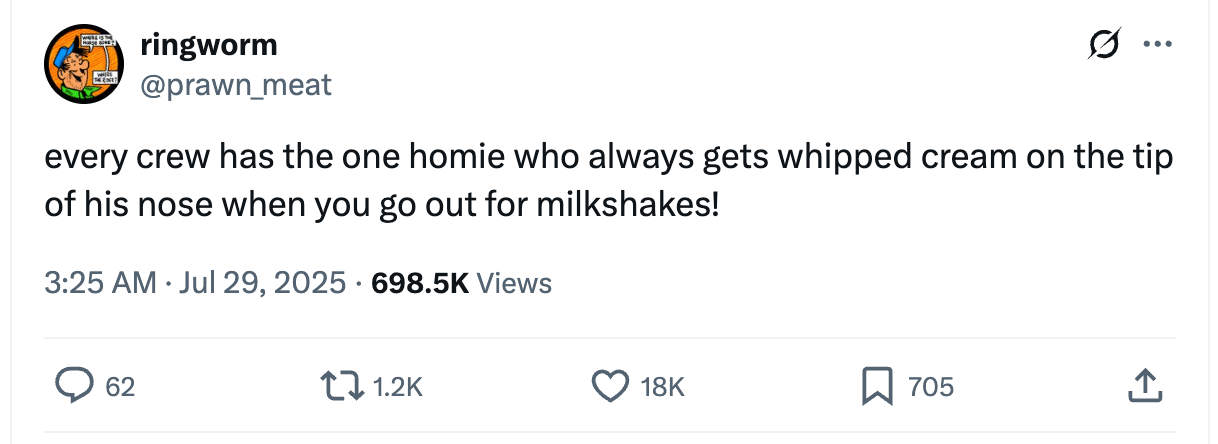Open the 3:25 AM timestamp link
The width and height of the screenshot is (1218, 444).
coord(100,283)
